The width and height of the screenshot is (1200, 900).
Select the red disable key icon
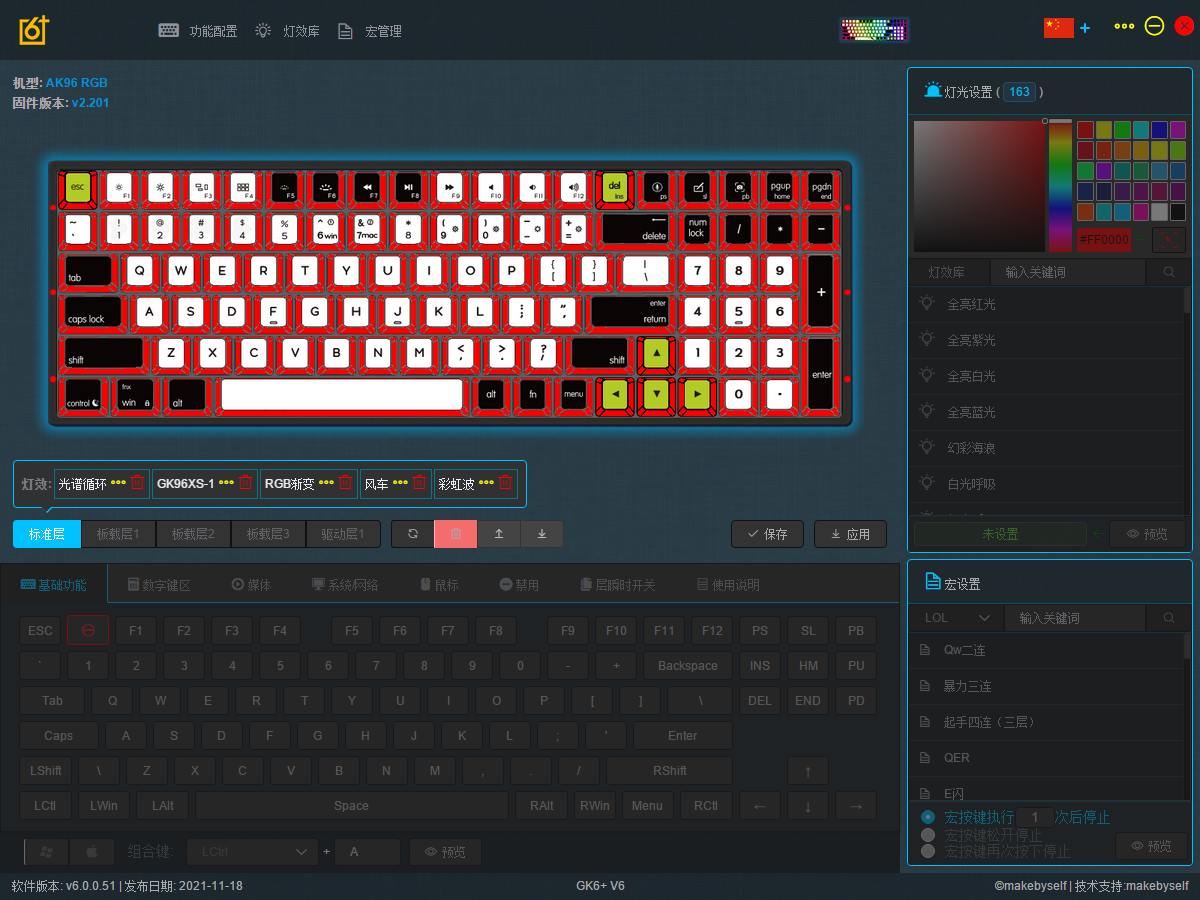[88, 631]
